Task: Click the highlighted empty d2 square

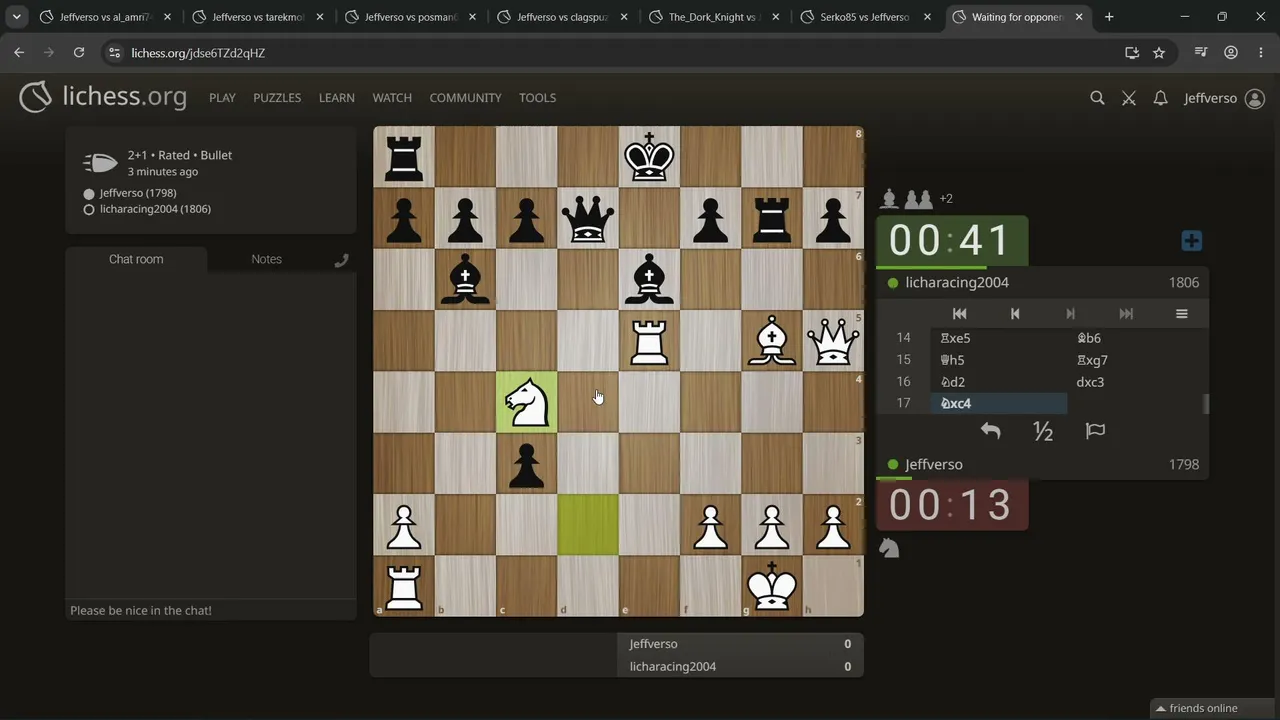Action: [x=588, y=525]
